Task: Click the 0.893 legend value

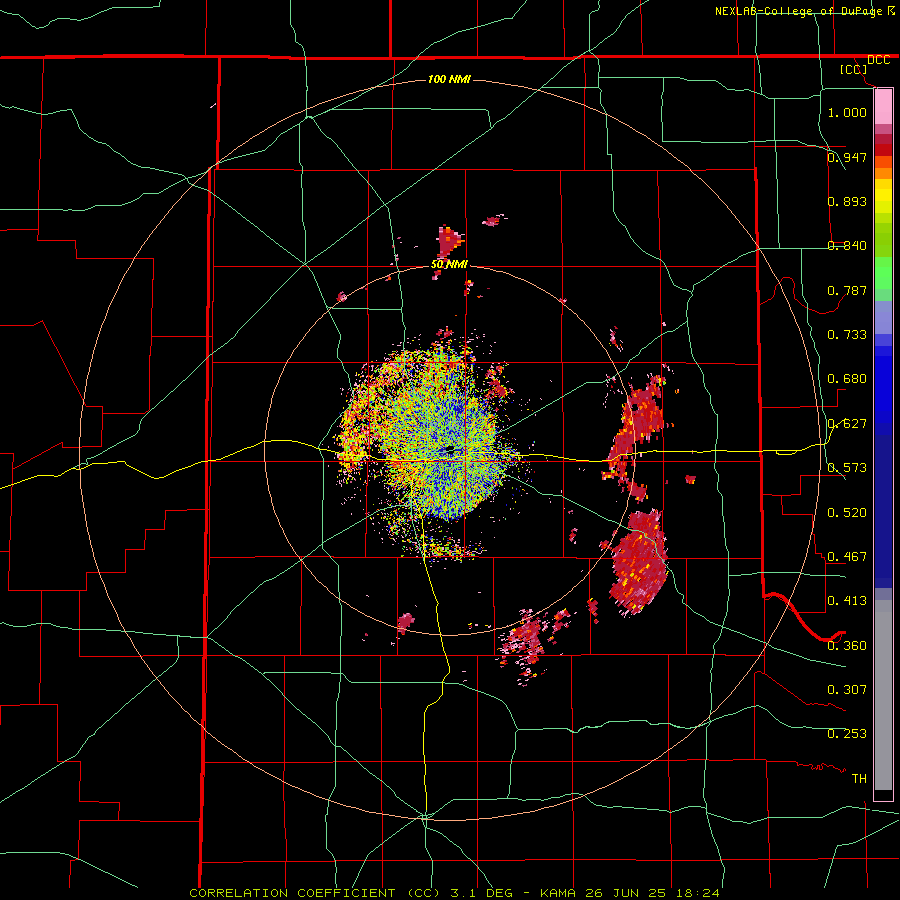Action: (847, 201)
